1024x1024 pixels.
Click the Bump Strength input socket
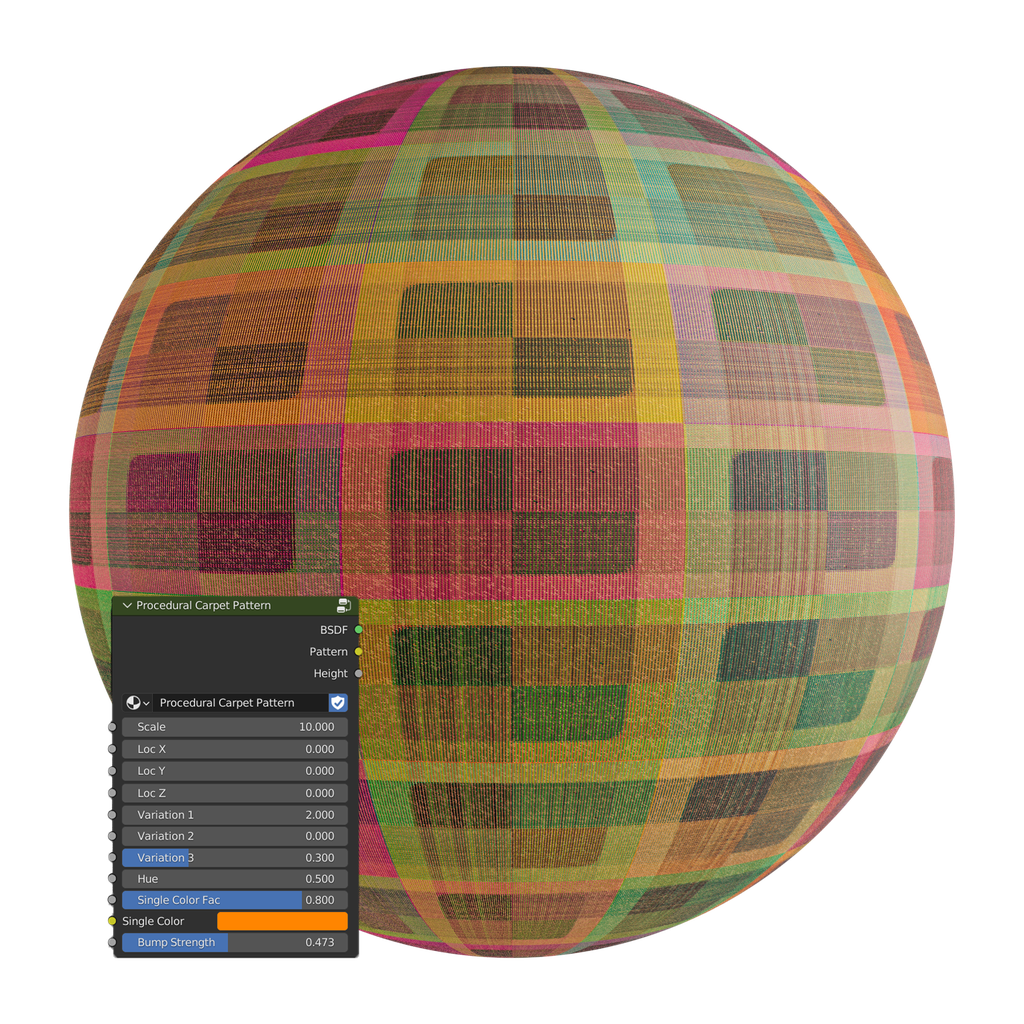[x=112, y=942]
